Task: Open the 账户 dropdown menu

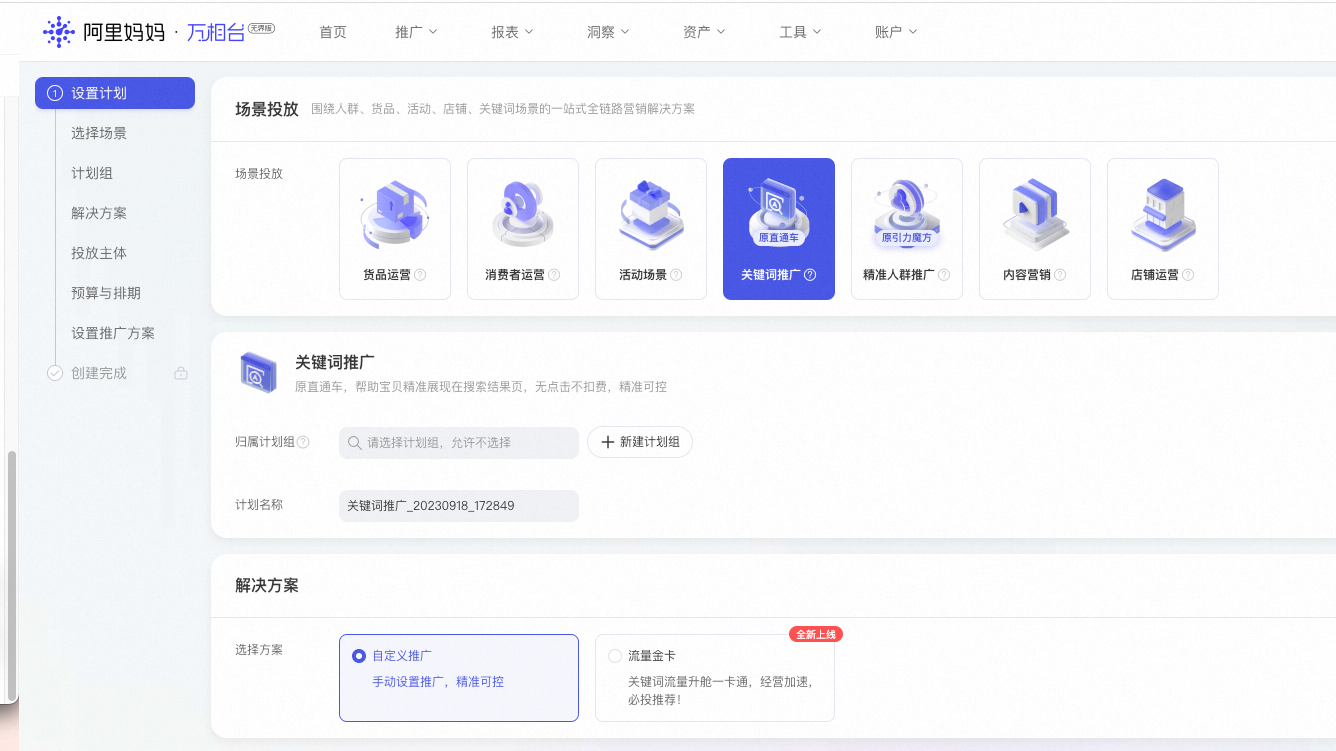Action: click(x=896, y=32)
